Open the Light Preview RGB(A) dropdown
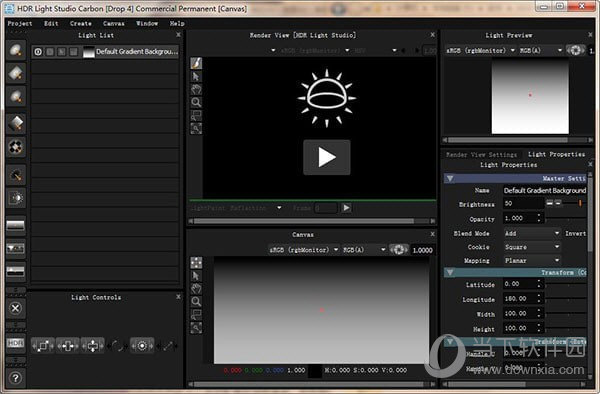 [x=541, y=50]
